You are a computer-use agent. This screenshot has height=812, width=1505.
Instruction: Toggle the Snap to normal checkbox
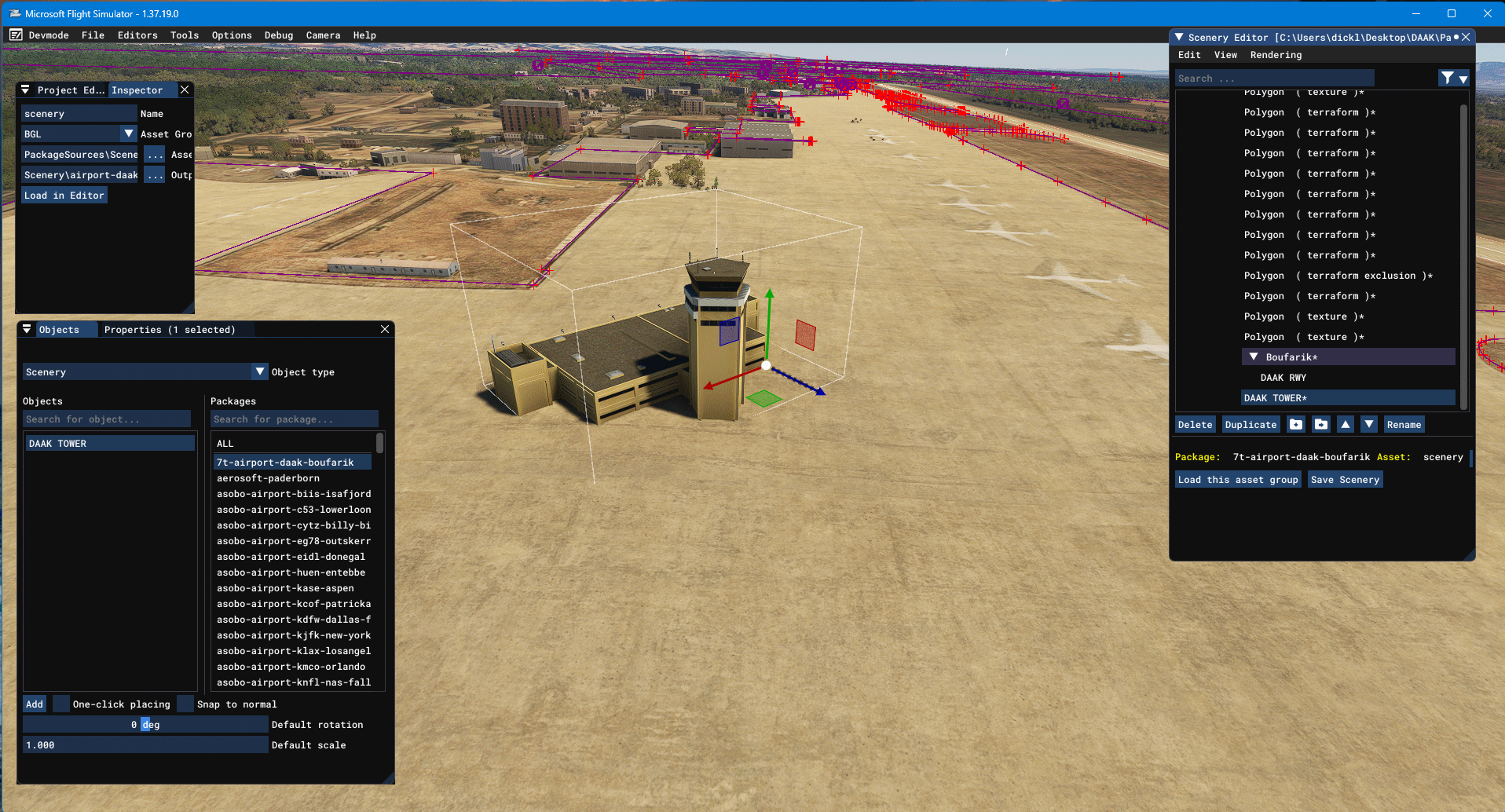tap(185, 704)
